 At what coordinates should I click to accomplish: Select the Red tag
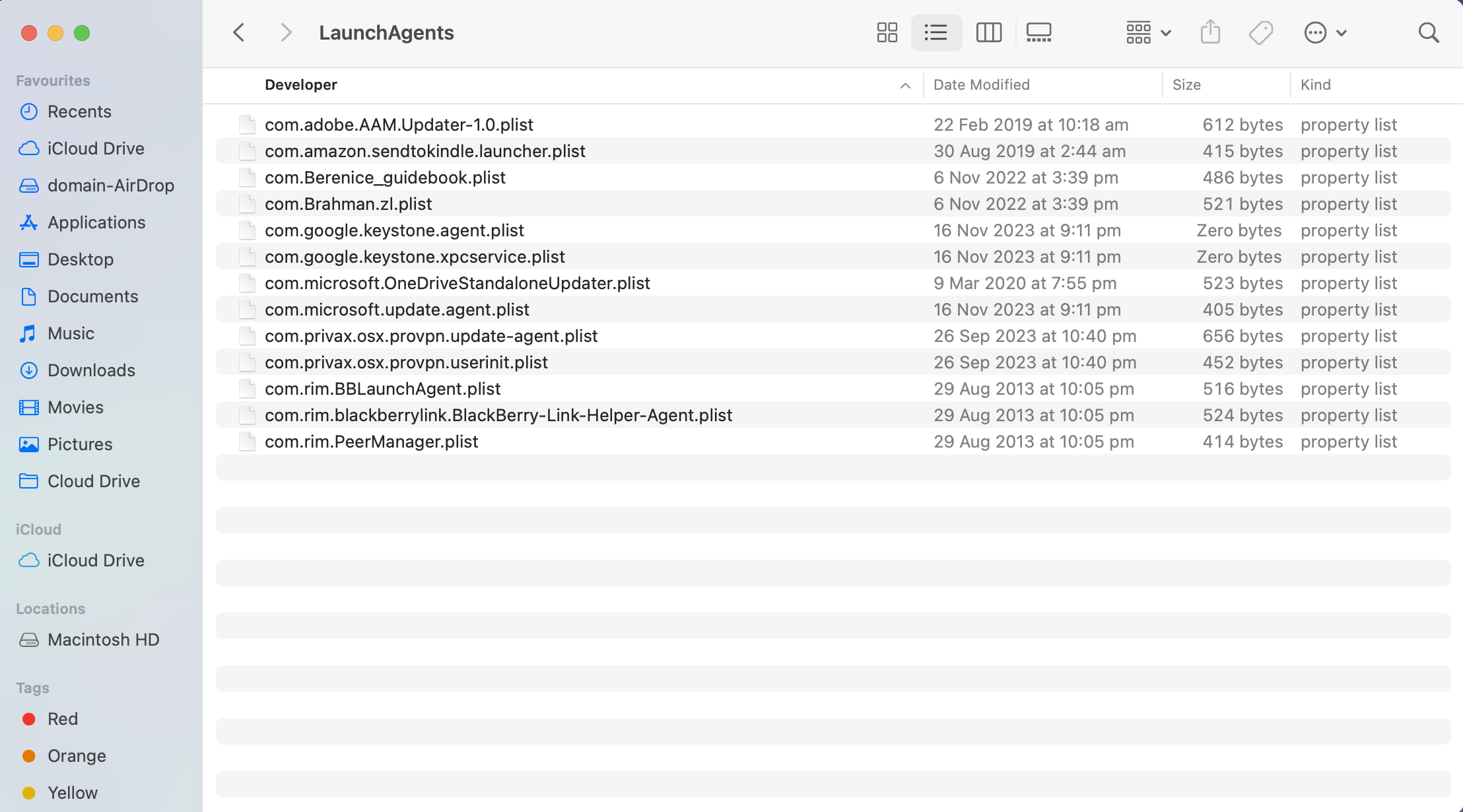pos(62,719)
